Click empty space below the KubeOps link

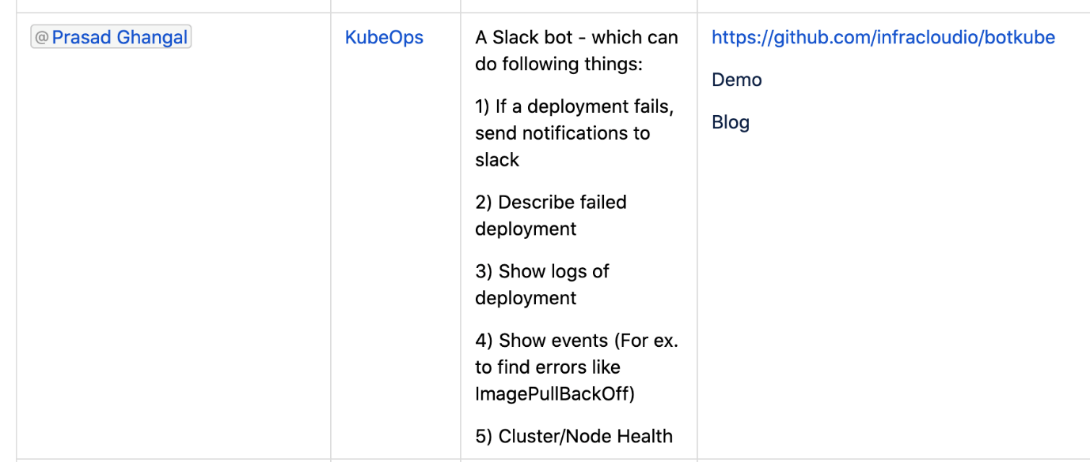[395, 250]
